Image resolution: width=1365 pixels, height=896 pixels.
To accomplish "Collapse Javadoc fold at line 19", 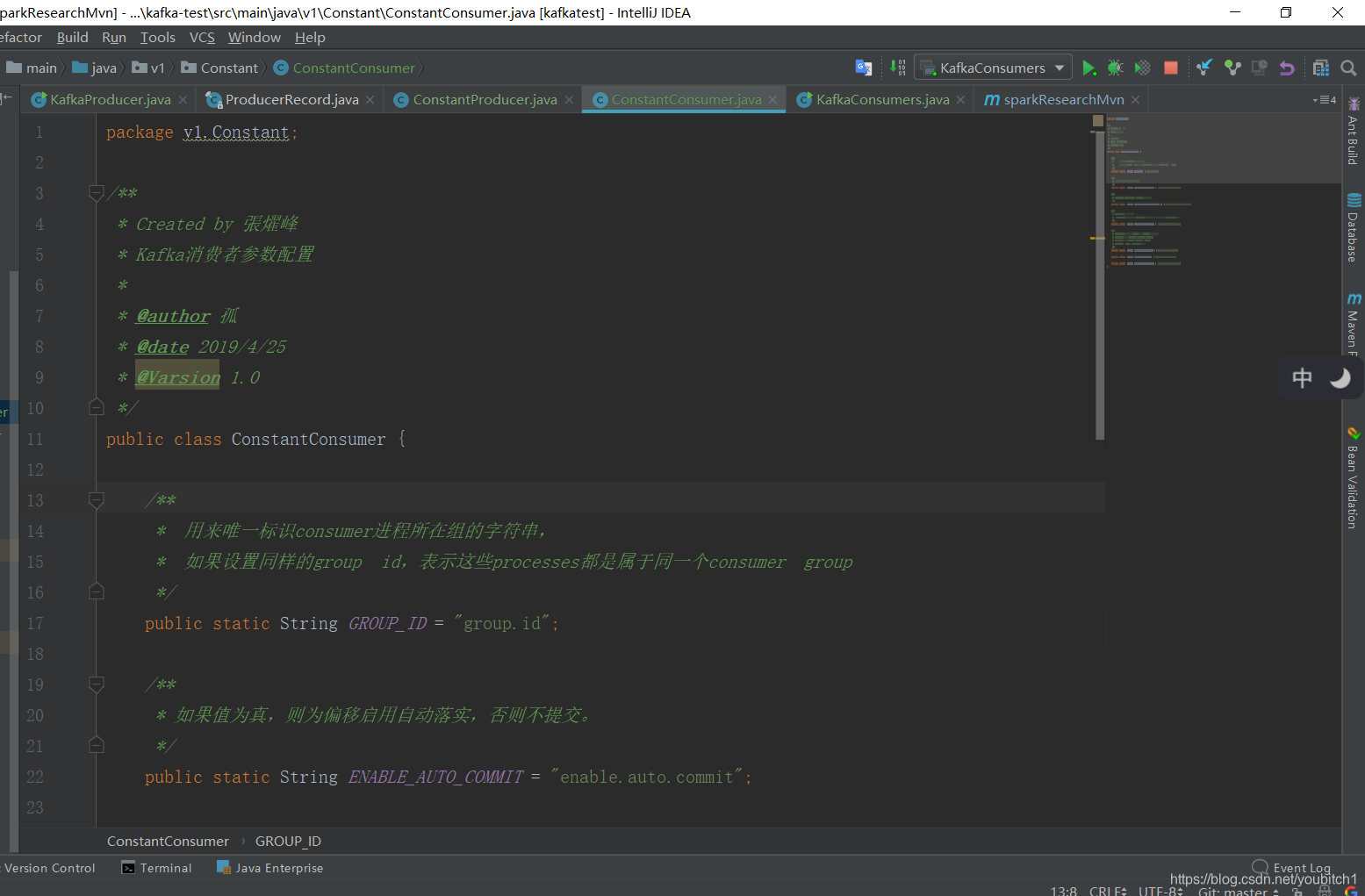I will pos(97,684).
